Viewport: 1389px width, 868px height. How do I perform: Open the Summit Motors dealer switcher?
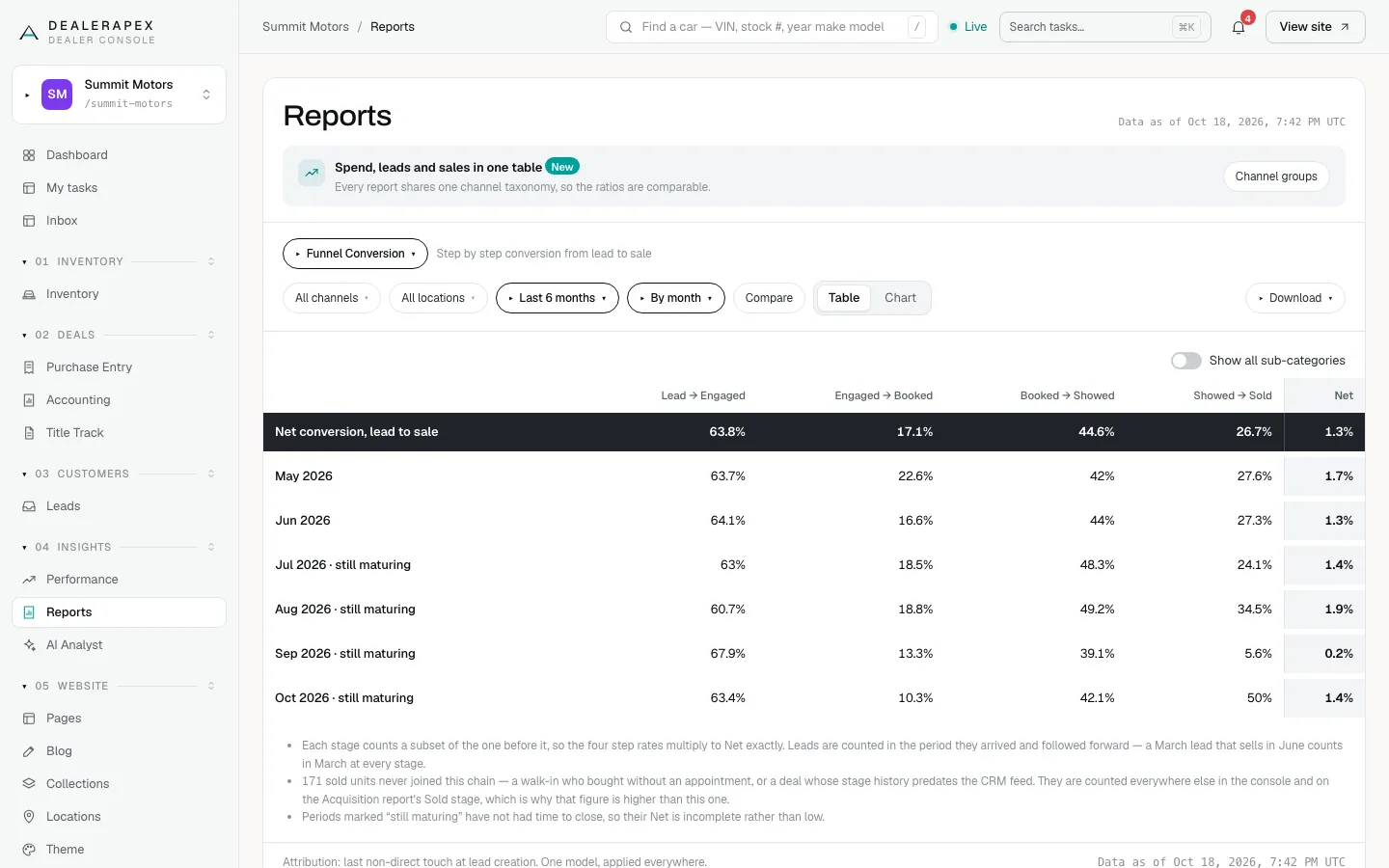click(x=119, y=95)
